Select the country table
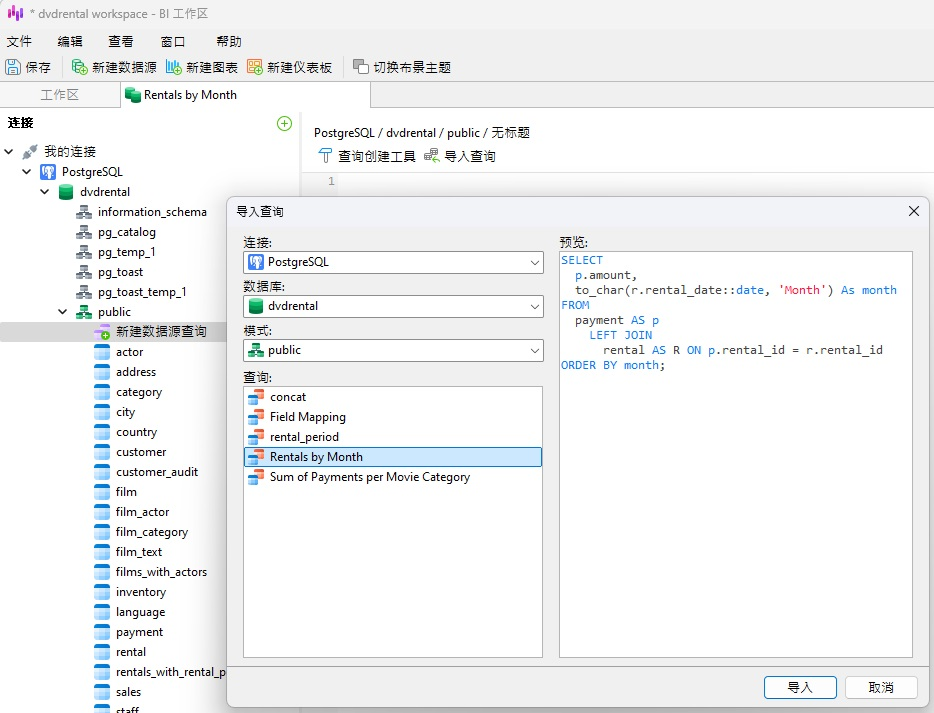934x713 pixels. (136, 432)
